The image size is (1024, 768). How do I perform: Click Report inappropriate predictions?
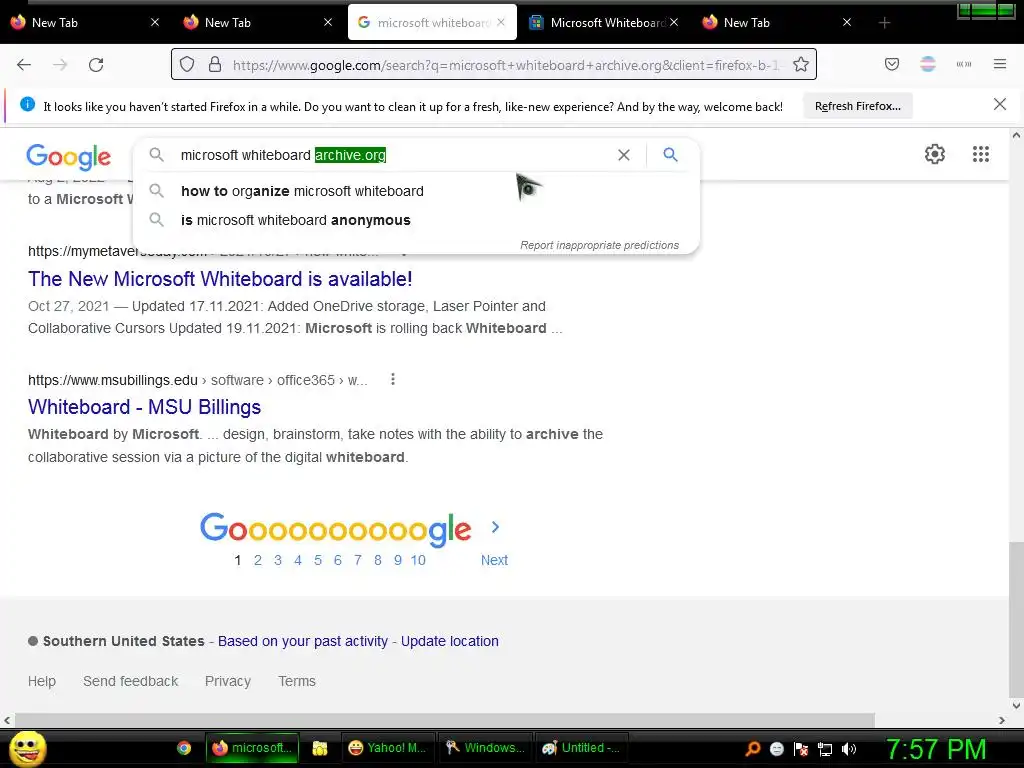click(600, 245)
